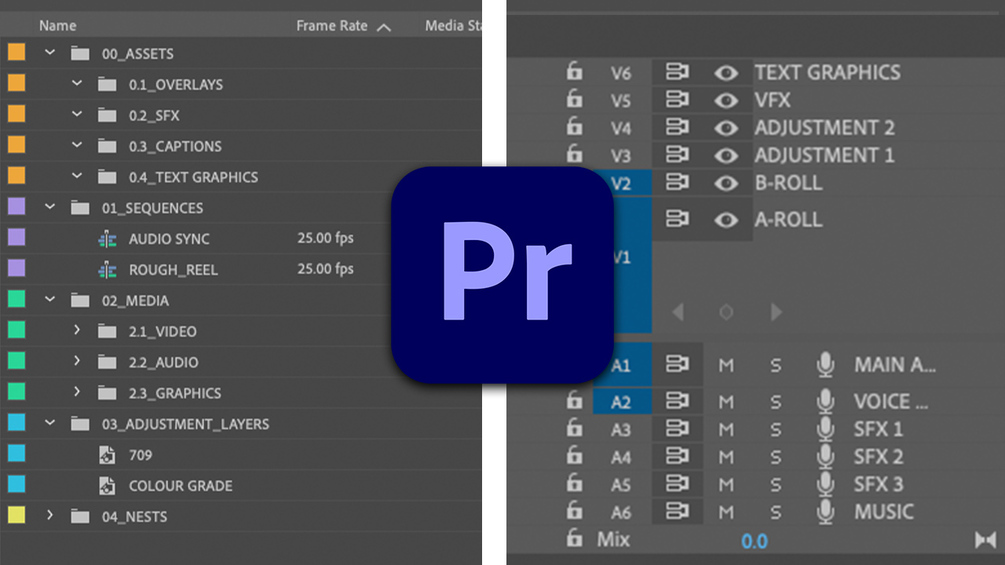Viewport: 1005px width, 565px height.
Task: Select the COLOUR GRADE adjustment layer
Action: point(181,486)
